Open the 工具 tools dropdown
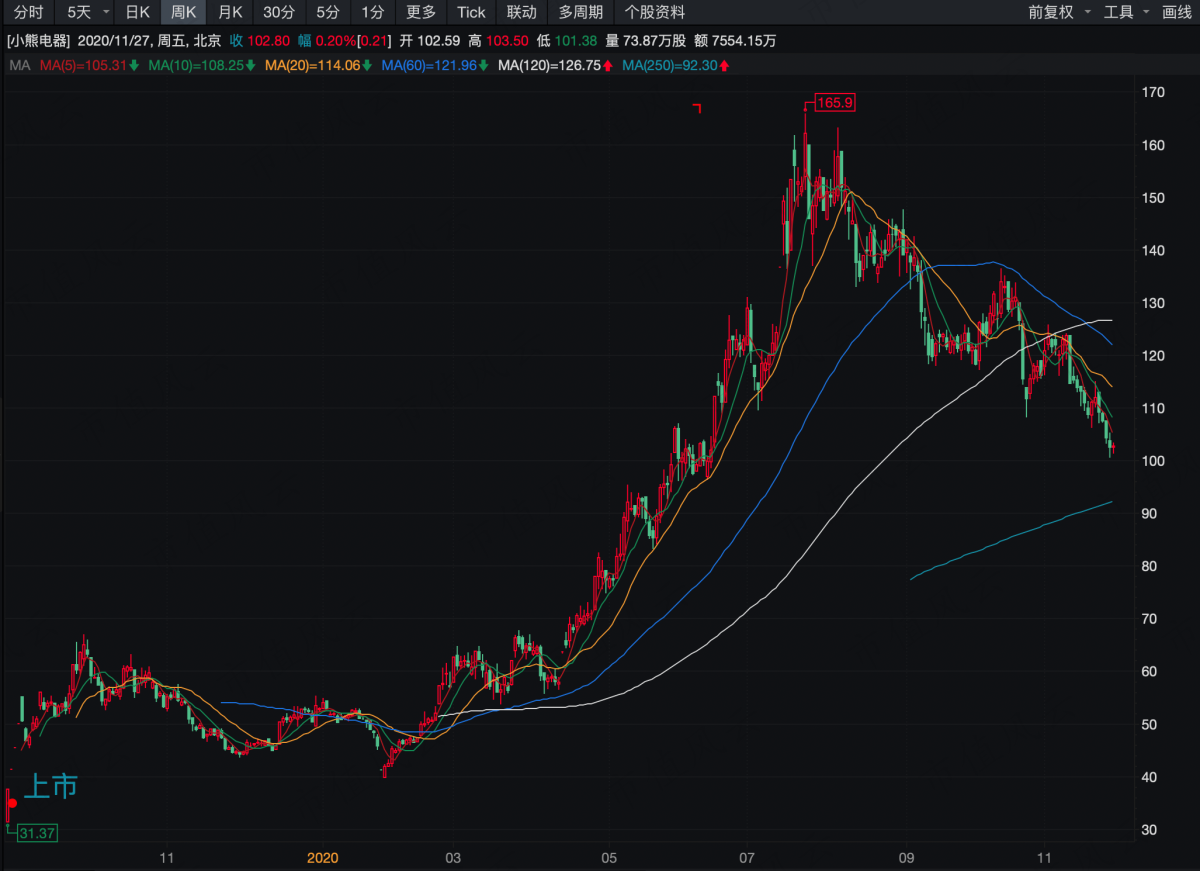1200x871 pixels. (1125, 12)
